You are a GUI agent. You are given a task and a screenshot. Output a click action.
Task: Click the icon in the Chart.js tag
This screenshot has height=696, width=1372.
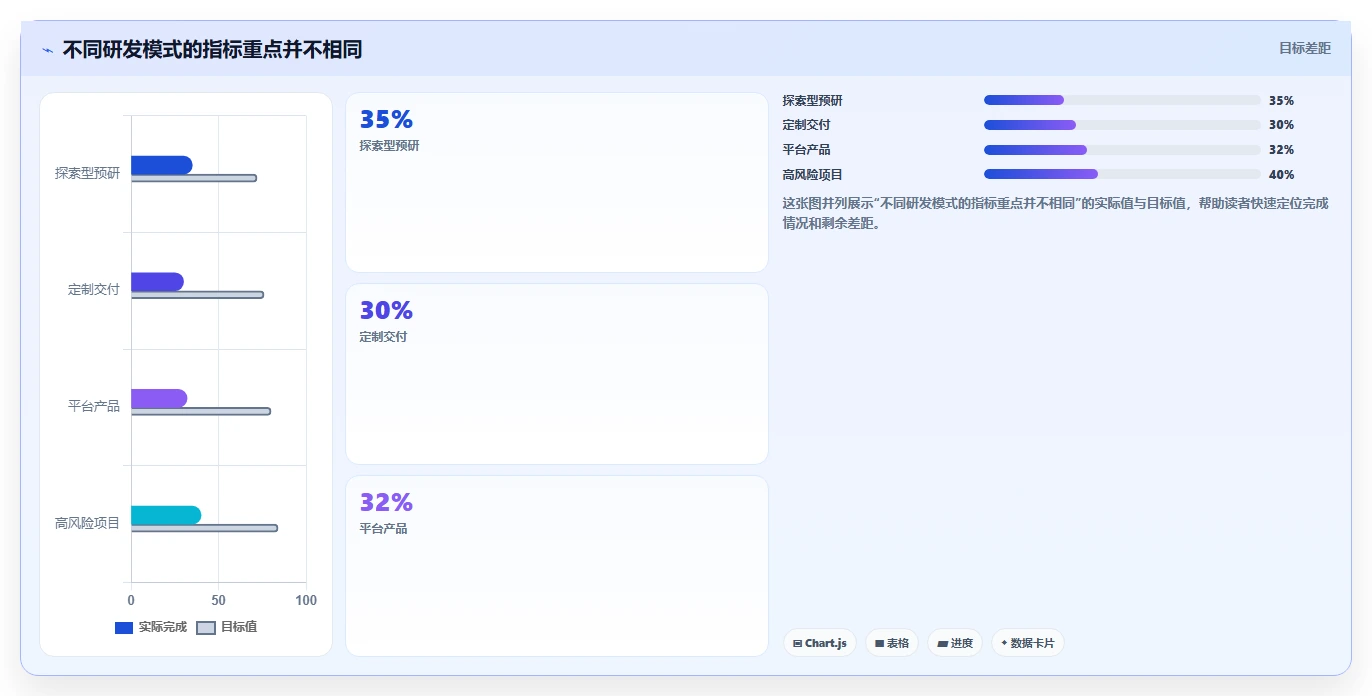pyautogui.click(x=797, y=643)
